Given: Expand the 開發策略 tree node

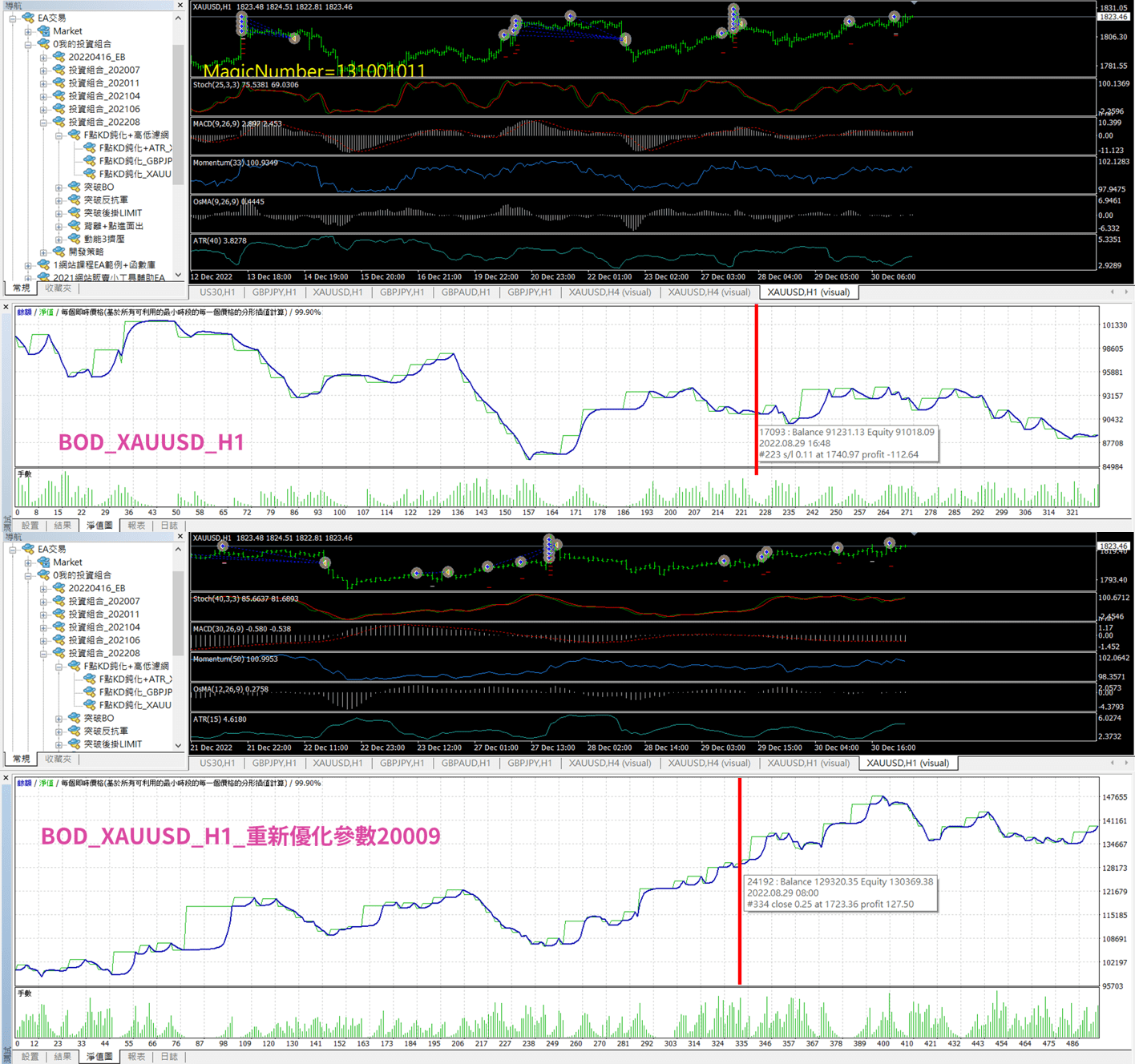Looking at the screenshot, I should pos(43,252).
